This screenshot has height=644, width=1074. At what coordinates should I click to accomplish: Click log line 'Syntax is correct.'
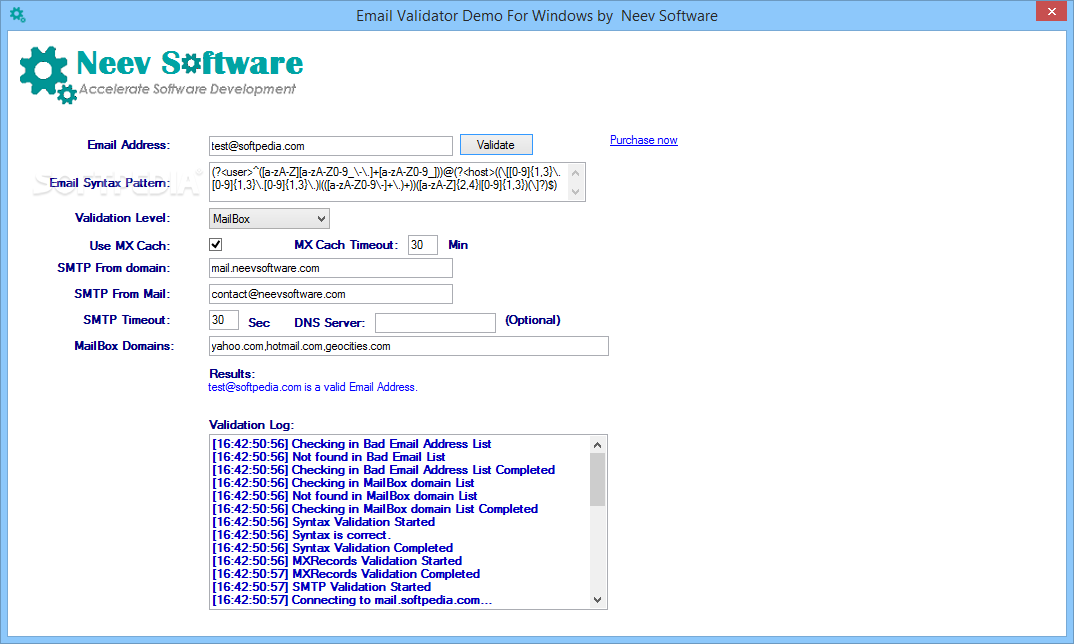[301, 535]
